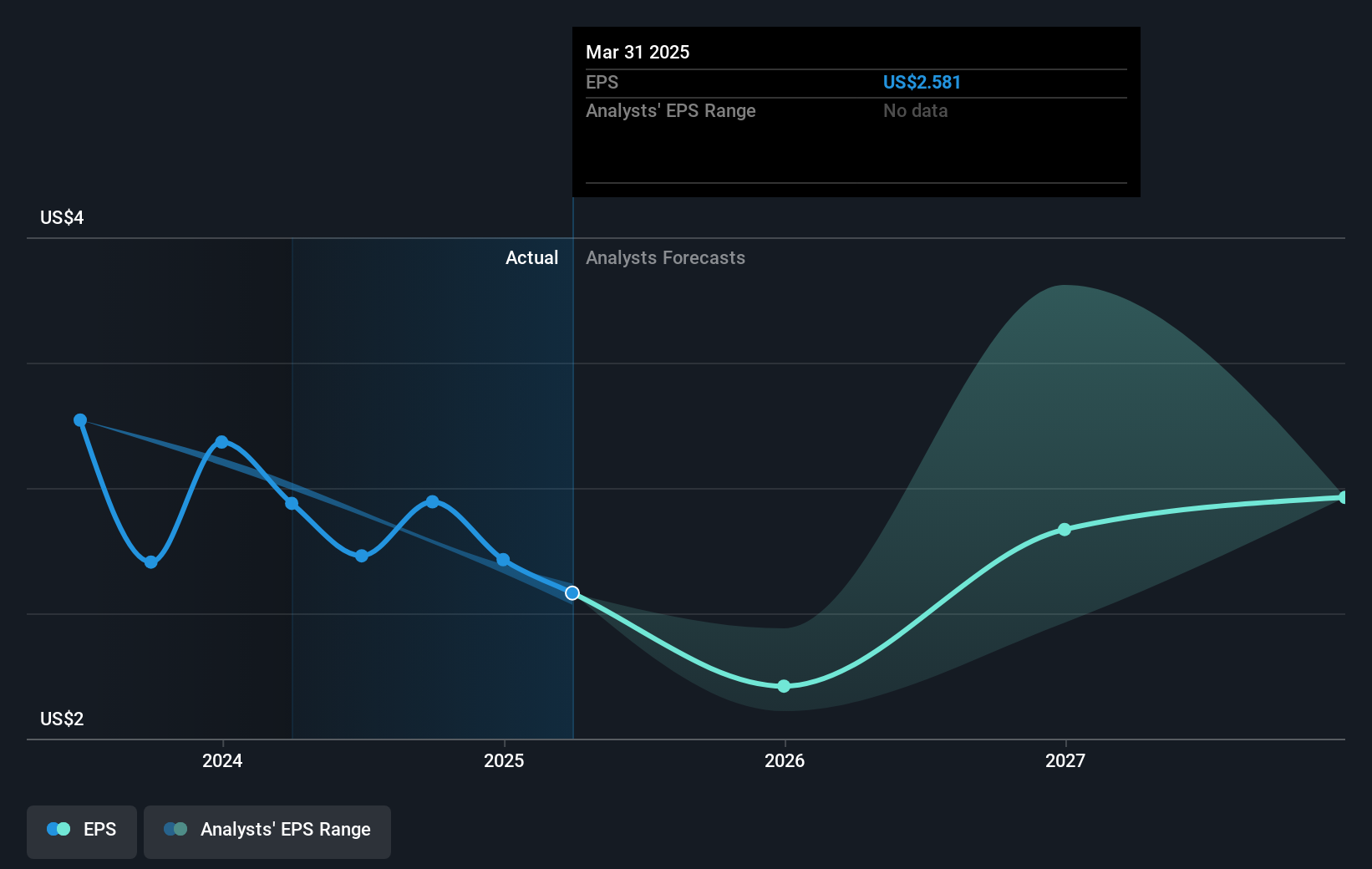
Task: Click the EPS row label in the tooltip
Action: click(x=602, y=83)
